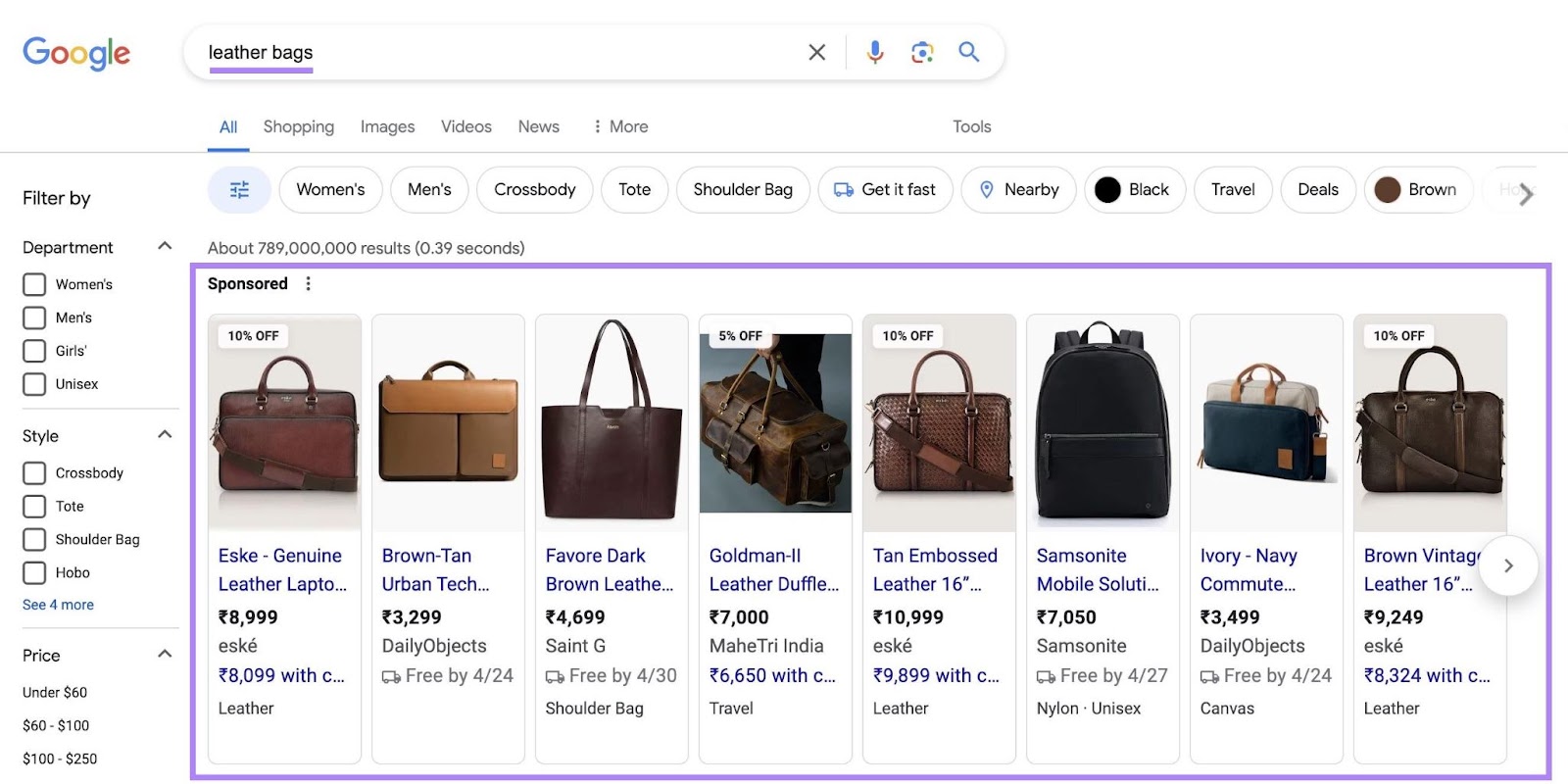Open the filter sliders chip
Screen dimensions: 1568x784
pyautogui.click(x=239, y=189)
